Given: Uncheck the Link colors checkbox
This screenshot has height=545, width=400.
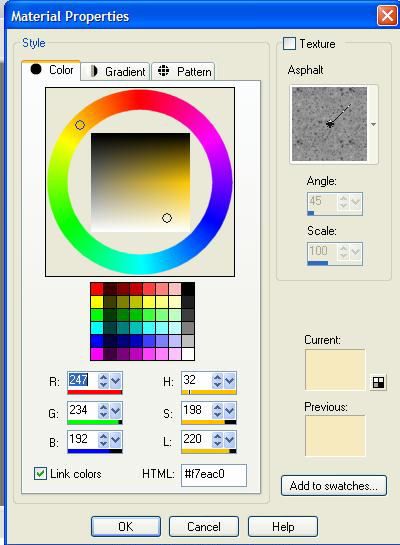Looking at the screenshot, I should click(40, 473).
